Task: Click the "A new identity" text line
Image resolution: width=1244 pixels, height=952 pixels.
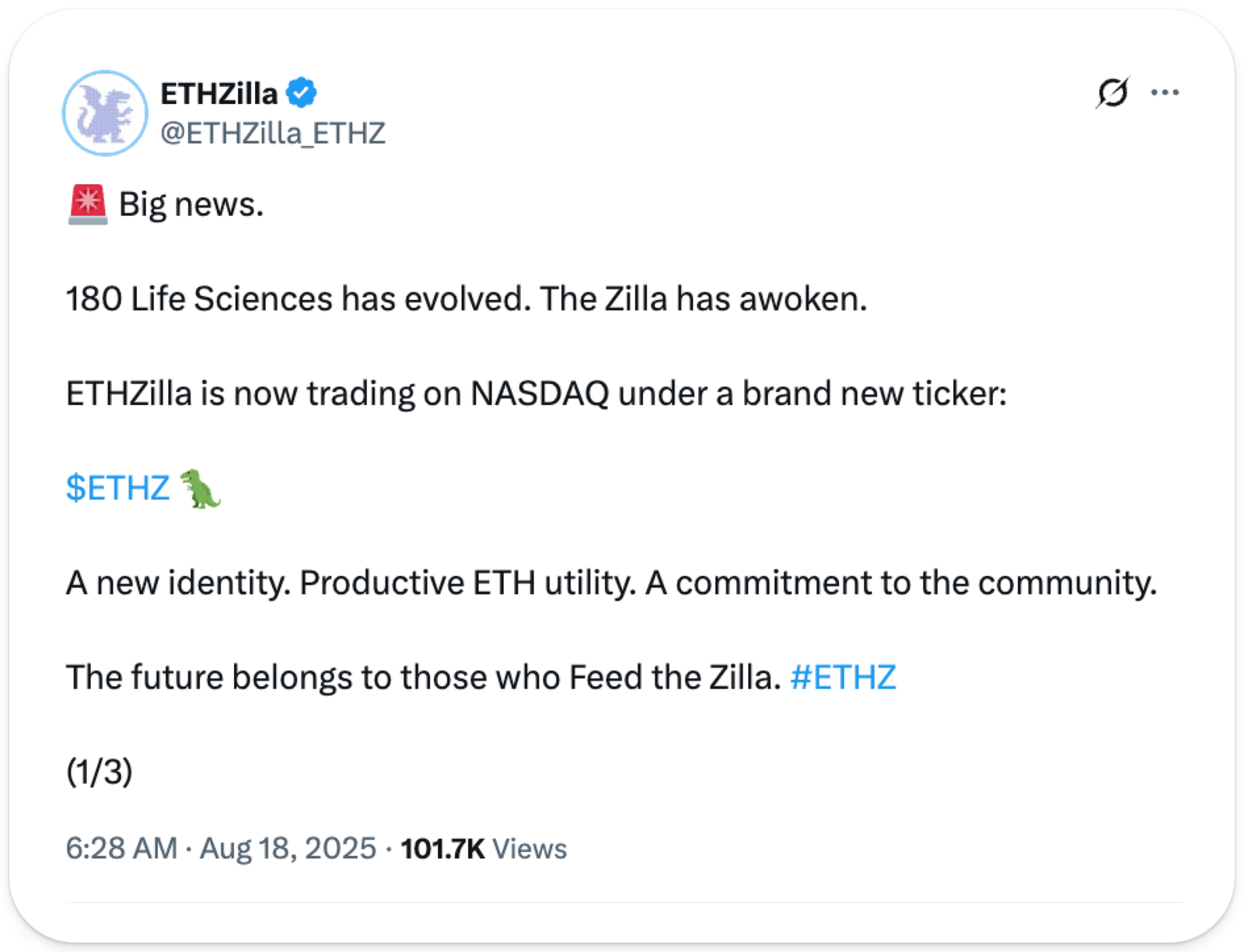Action: coord(611,583)
